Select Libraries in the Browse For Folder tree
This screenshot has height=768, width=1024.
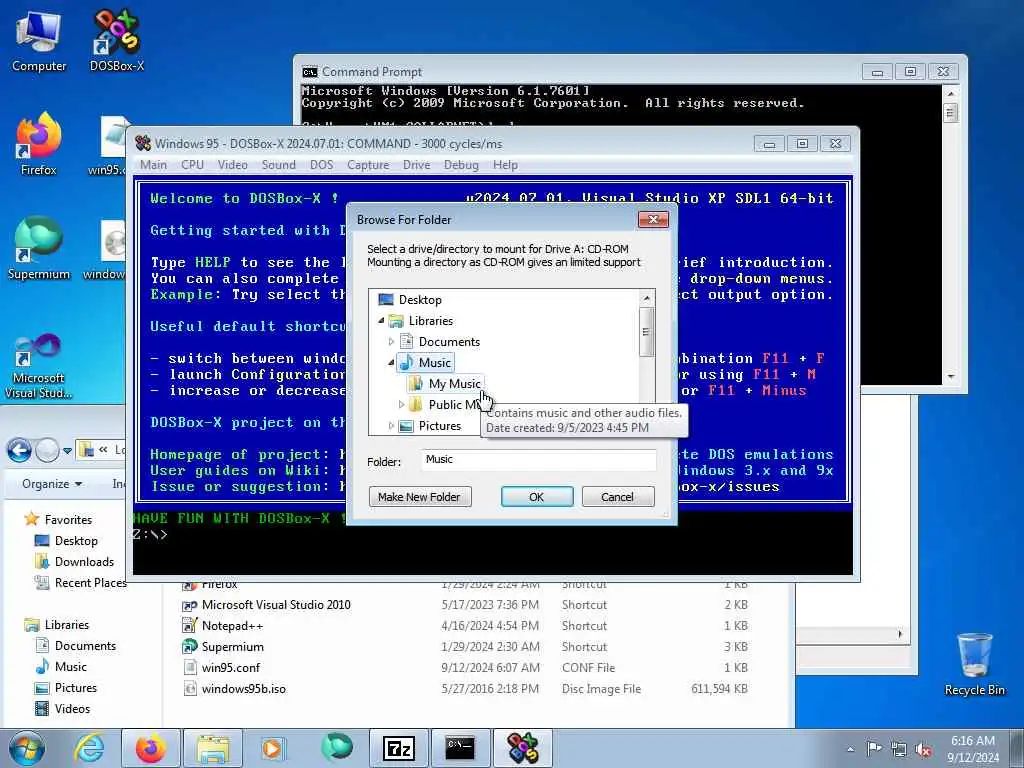point(430,321)
